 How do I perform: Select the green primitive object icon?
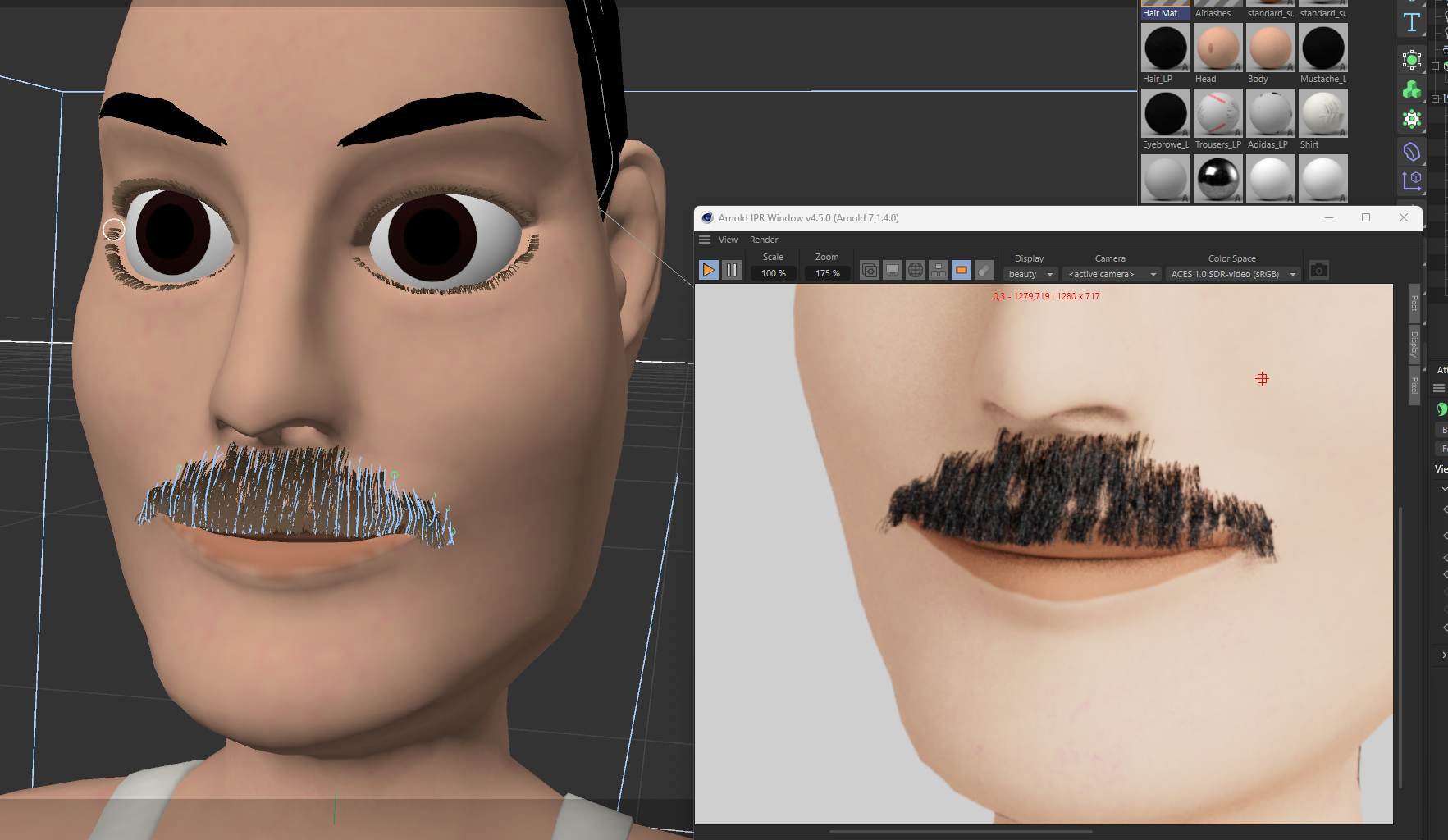[x=1412, y=60]
